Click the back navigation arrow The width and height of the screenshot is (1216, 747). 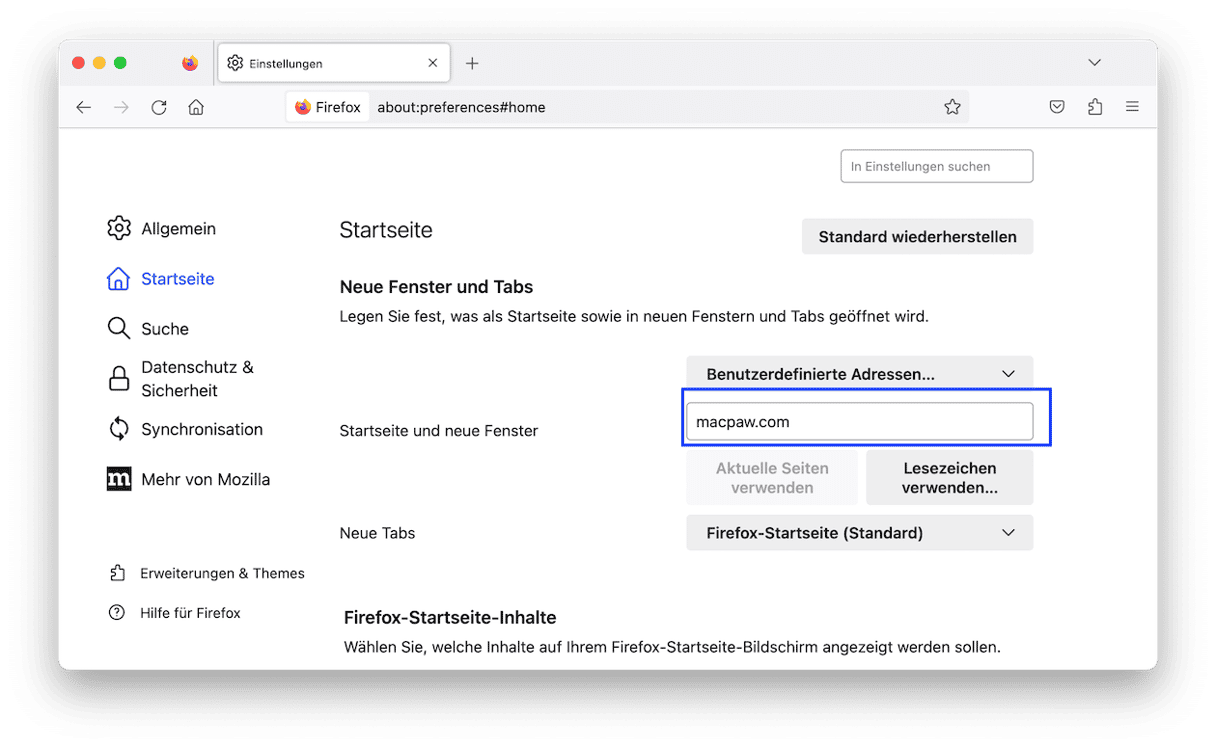pos(84,107)
